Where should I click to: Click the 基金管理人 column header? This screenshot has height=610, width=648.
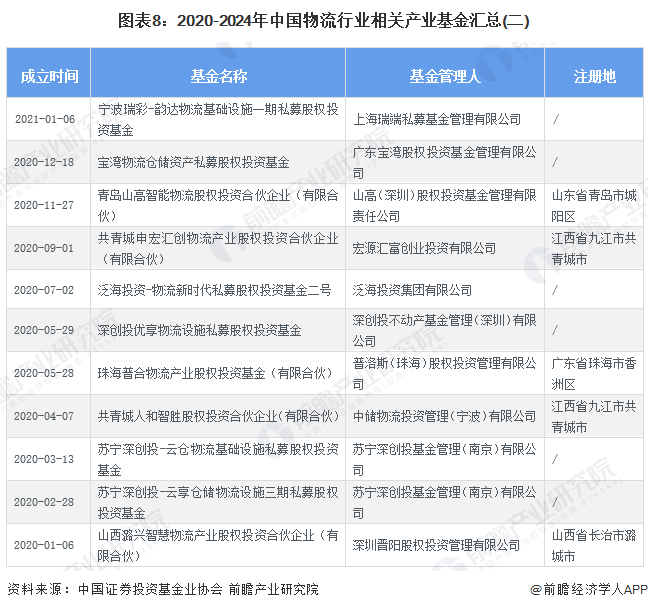(x=445, y=76)
